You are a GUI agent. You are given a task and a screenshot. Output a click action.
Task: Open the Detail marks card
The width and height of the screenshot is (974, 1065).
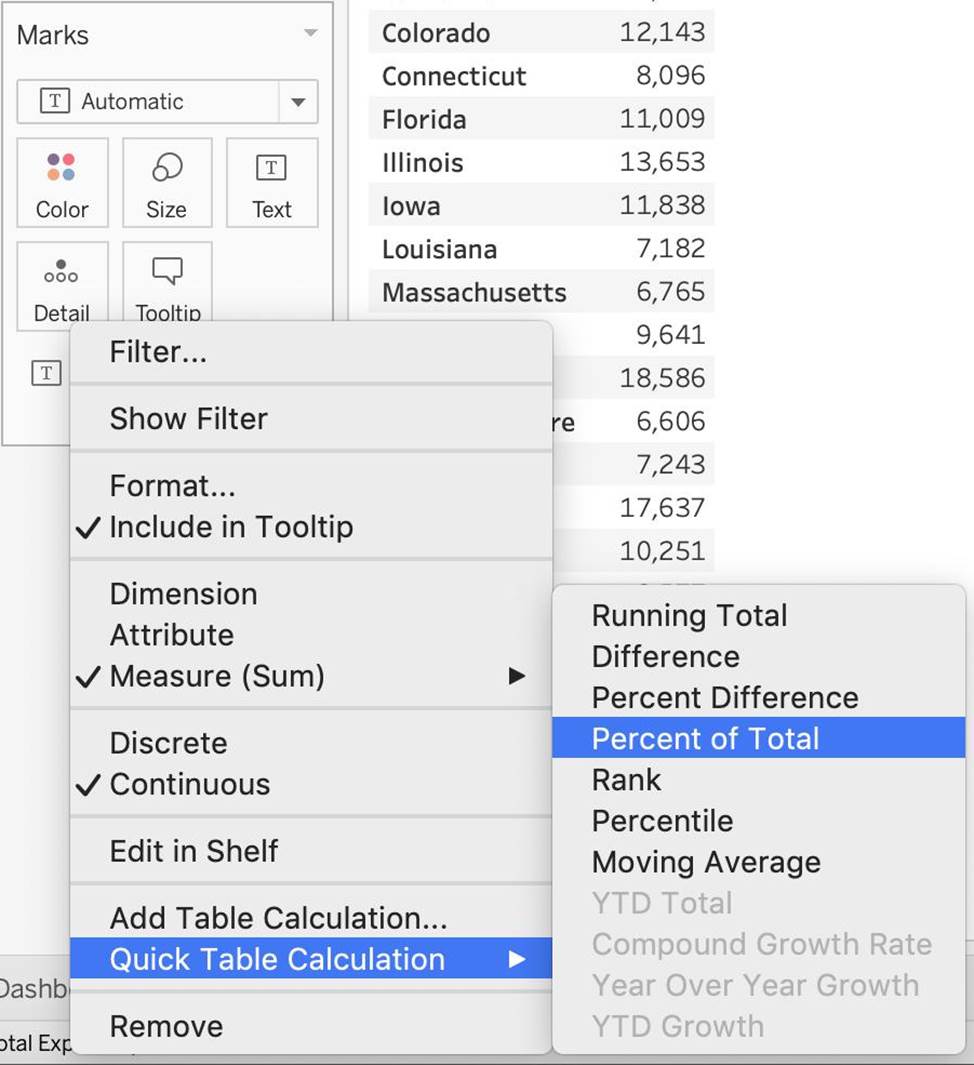click(62, 285)
